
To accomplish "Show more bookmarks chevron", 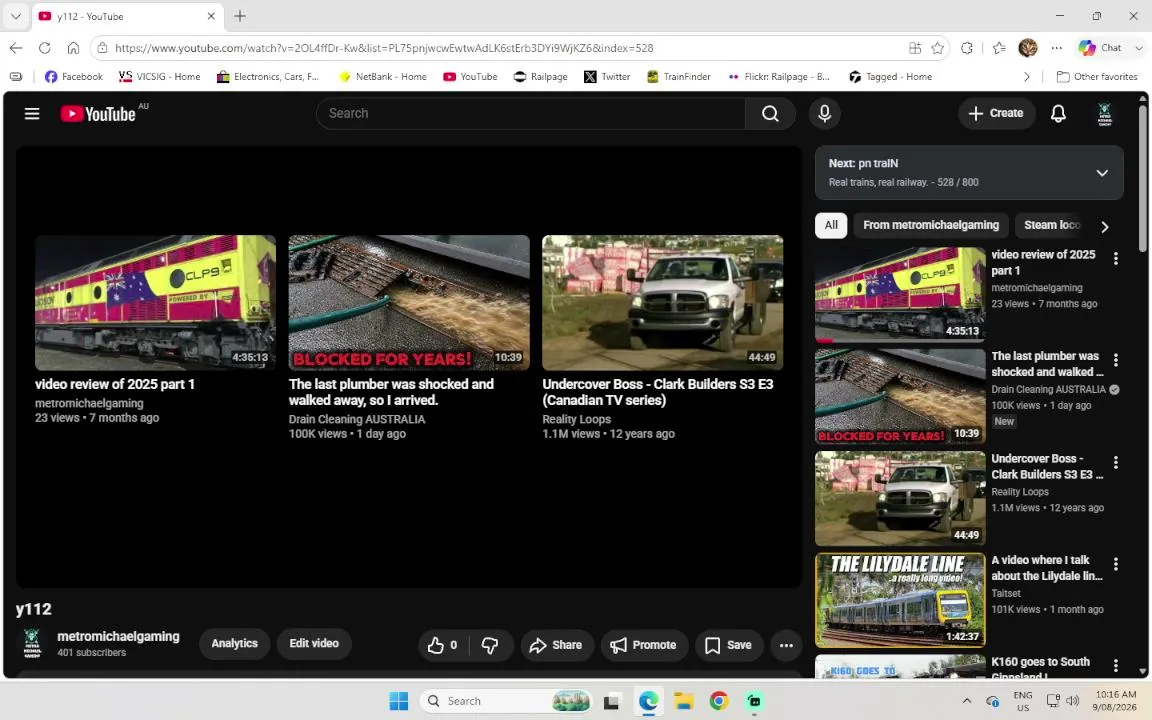I will click(x=1026, y=76).
